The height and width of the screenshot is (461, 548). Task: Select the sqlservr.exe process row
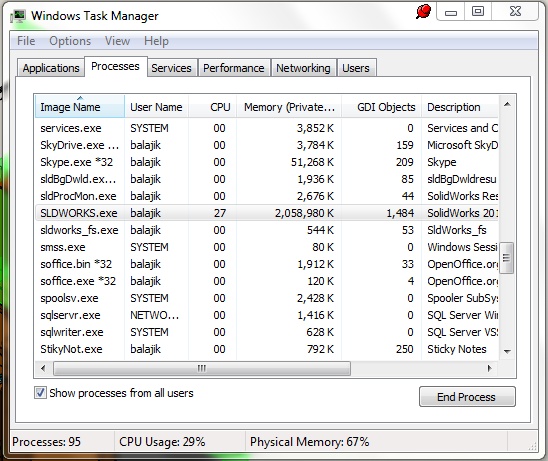pos(266,315)
